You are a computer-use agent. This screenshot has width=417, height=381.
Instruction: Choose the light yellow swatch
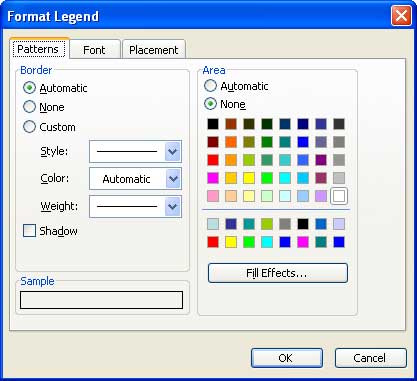(249, 196)
